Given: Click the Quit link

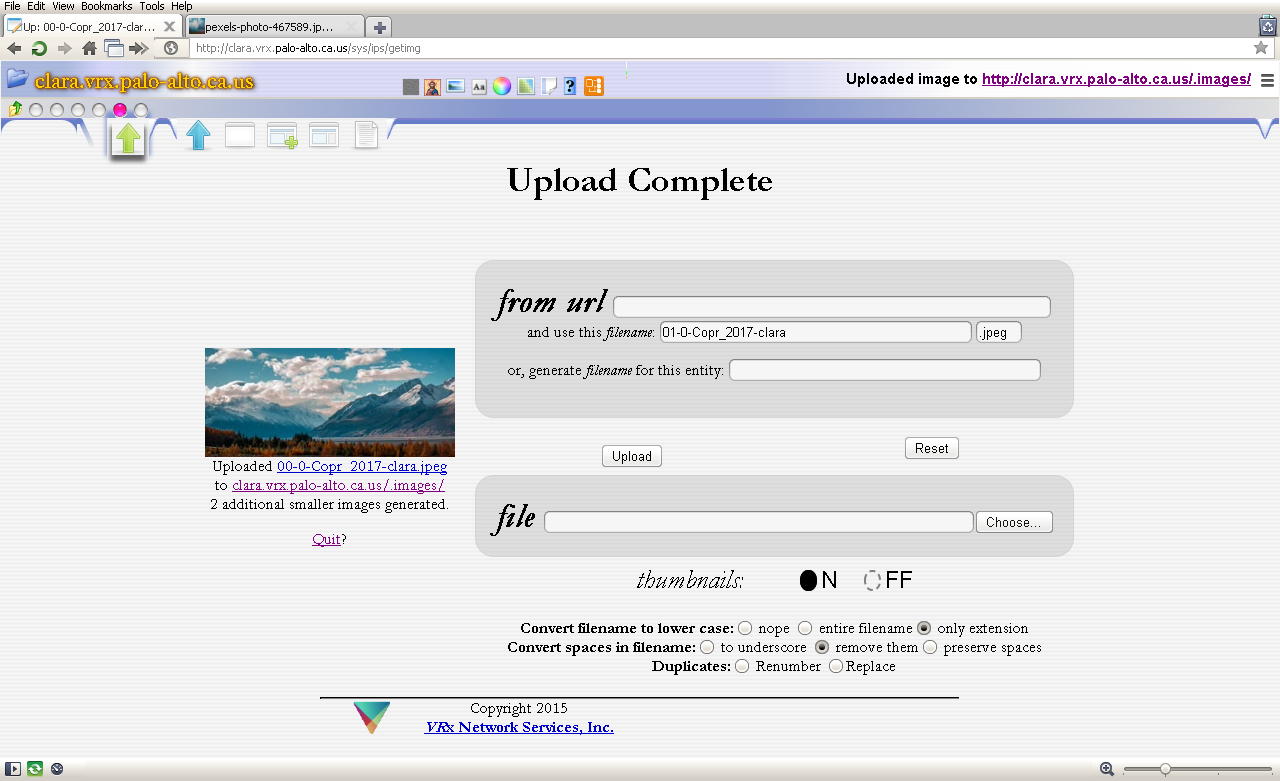Looking at the screenshot, I should pyautogui.click(x=326, y=539).
